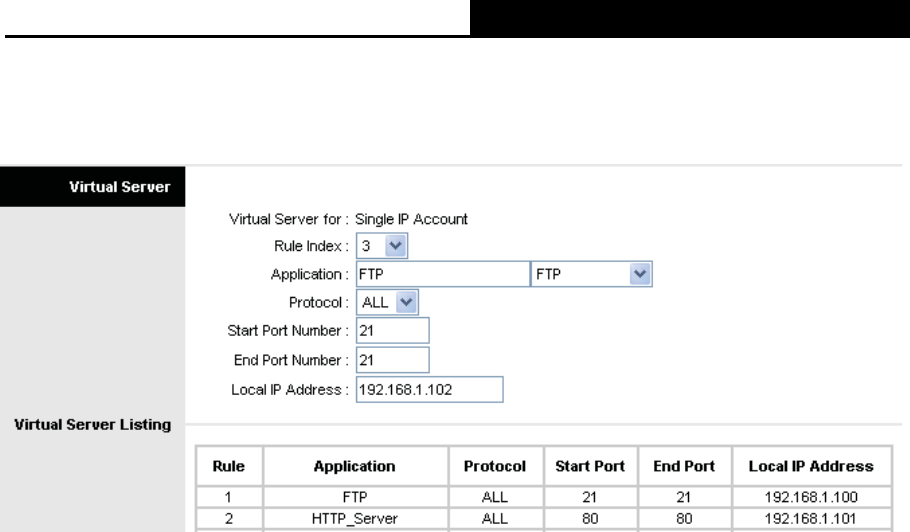This screenshot has height=532, width=910.
Task: Select the FTP cell in rule 1
Action: point(355,497)
